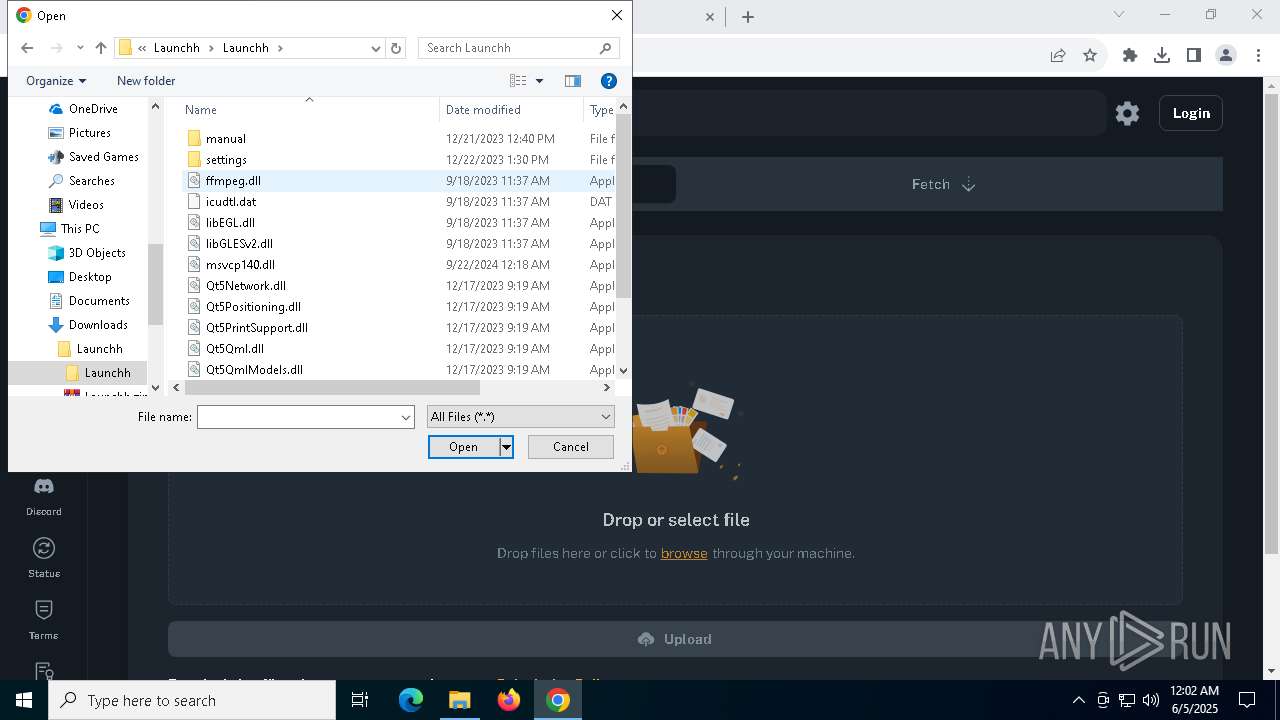The image size is (1280, 720).
Task: Click the Chrome extensions puzzle icon
Action: [x=1130, y=55]
